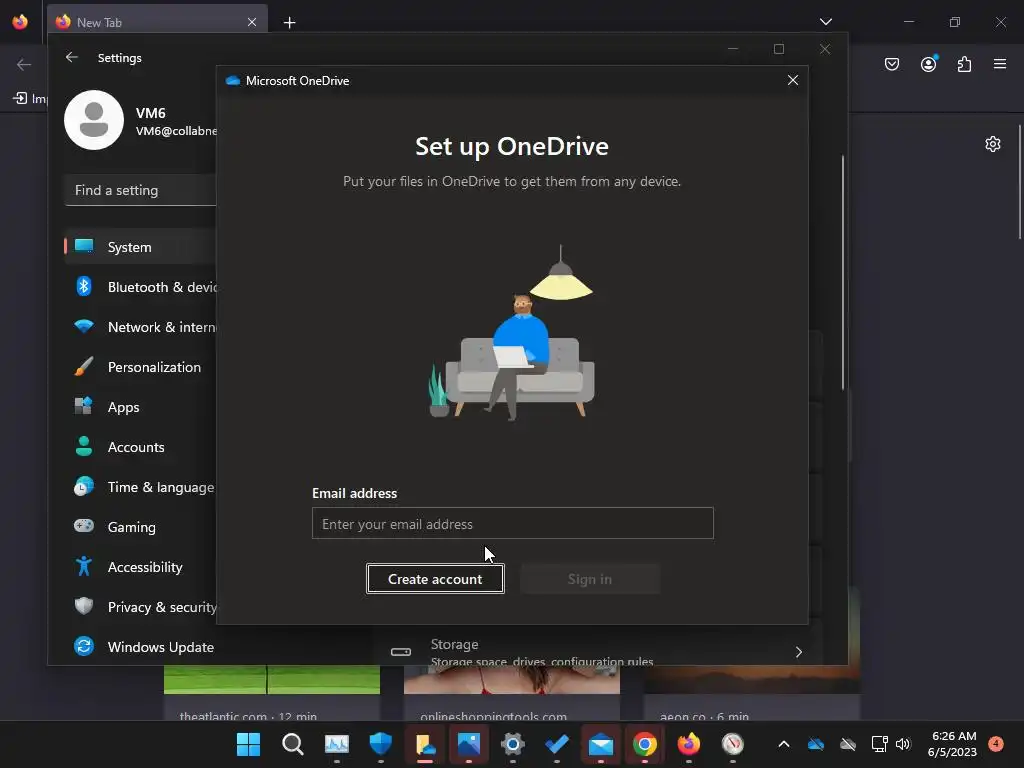Open Windows Security shield in taskbar
The height and width of the screenshot is (768, 1024).
pyautogui.click(x=381, y=744)
